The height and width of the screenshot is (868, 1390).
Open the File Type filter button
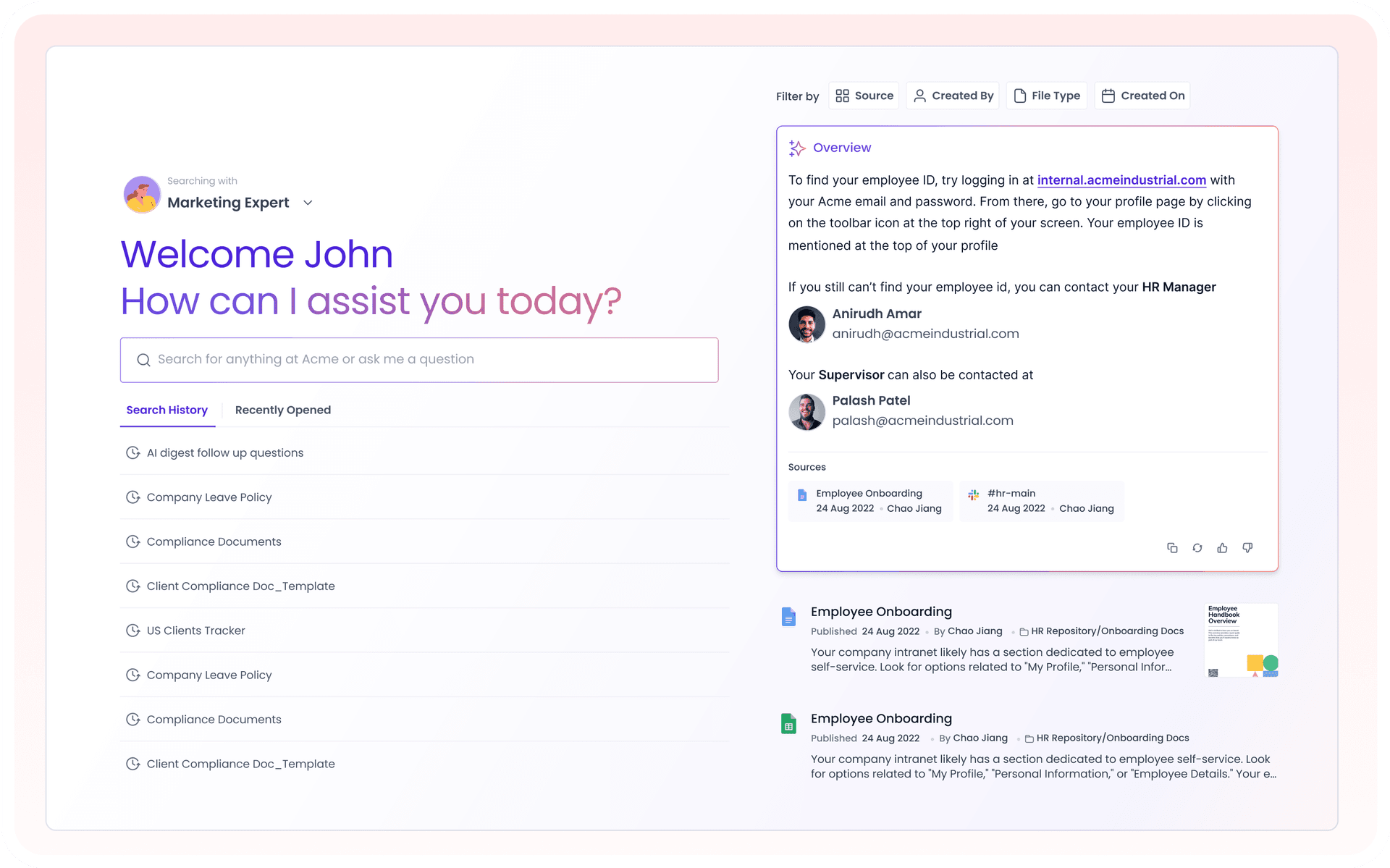coord(1046,95)
